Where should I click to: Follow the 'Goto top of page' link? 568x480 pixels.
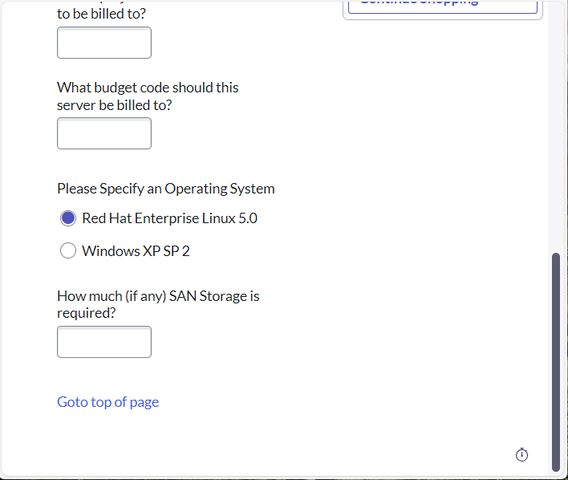point(108,402)
